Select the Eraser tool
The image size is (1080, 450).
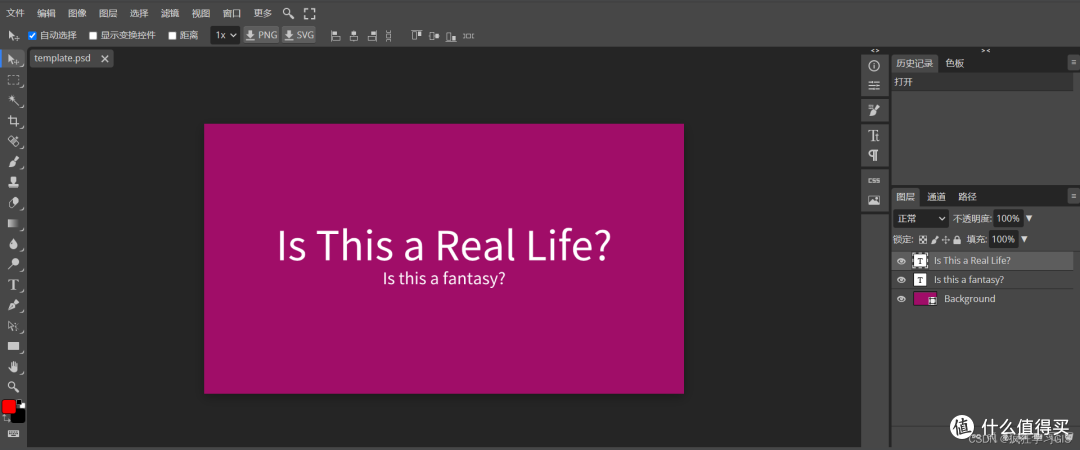coord(13,203)
